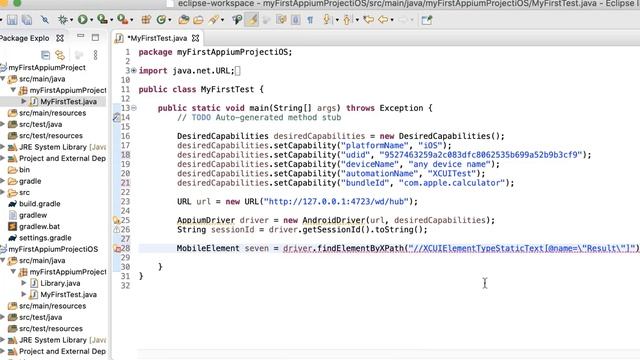Click the error marker on line 28
This screenshot has height=360, width=640.
[117, 248]
